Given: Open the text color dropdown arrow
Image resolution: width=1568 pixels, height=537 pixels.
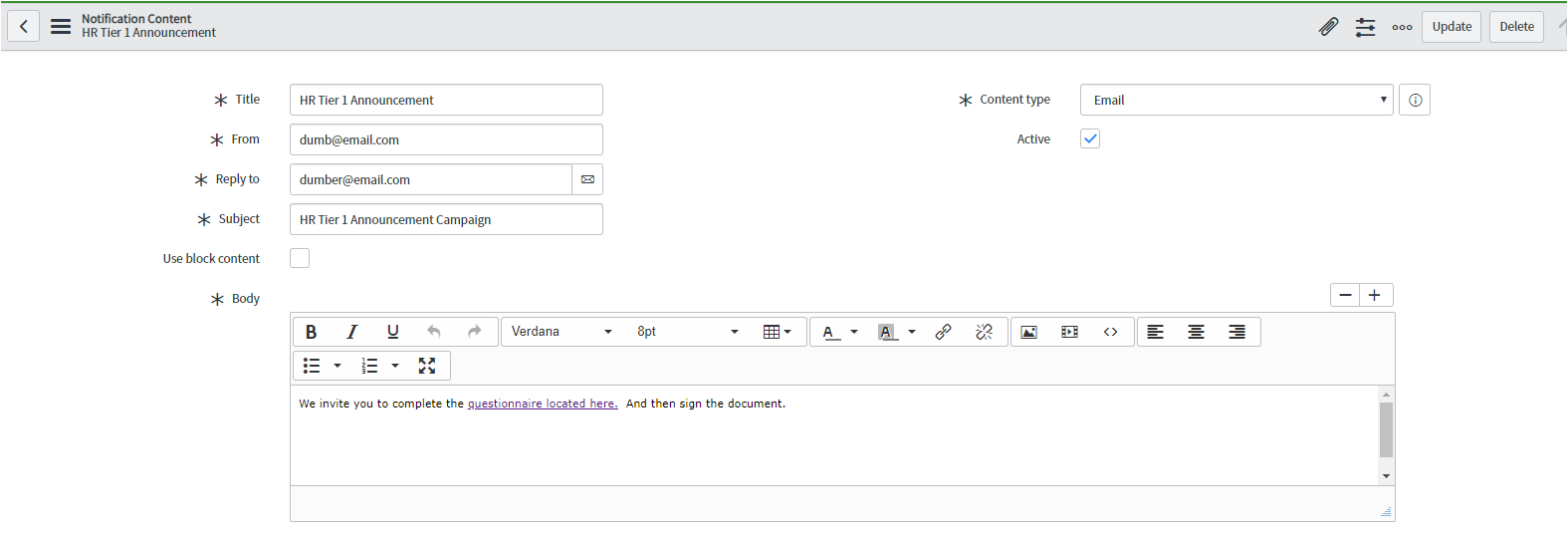Looking at the screenshot, I should (854, 332).
